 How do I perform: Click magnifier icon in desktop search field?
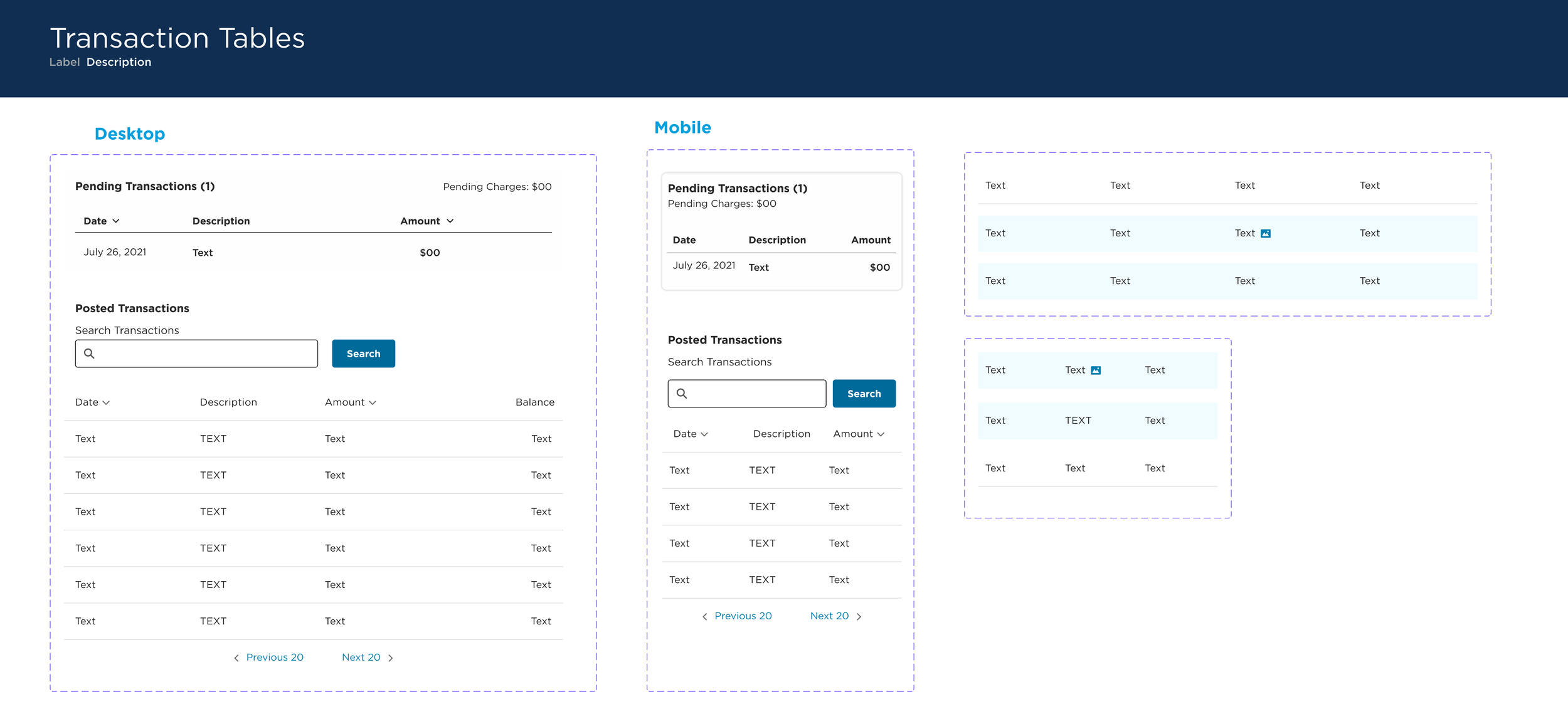click(x=89, y=354)
